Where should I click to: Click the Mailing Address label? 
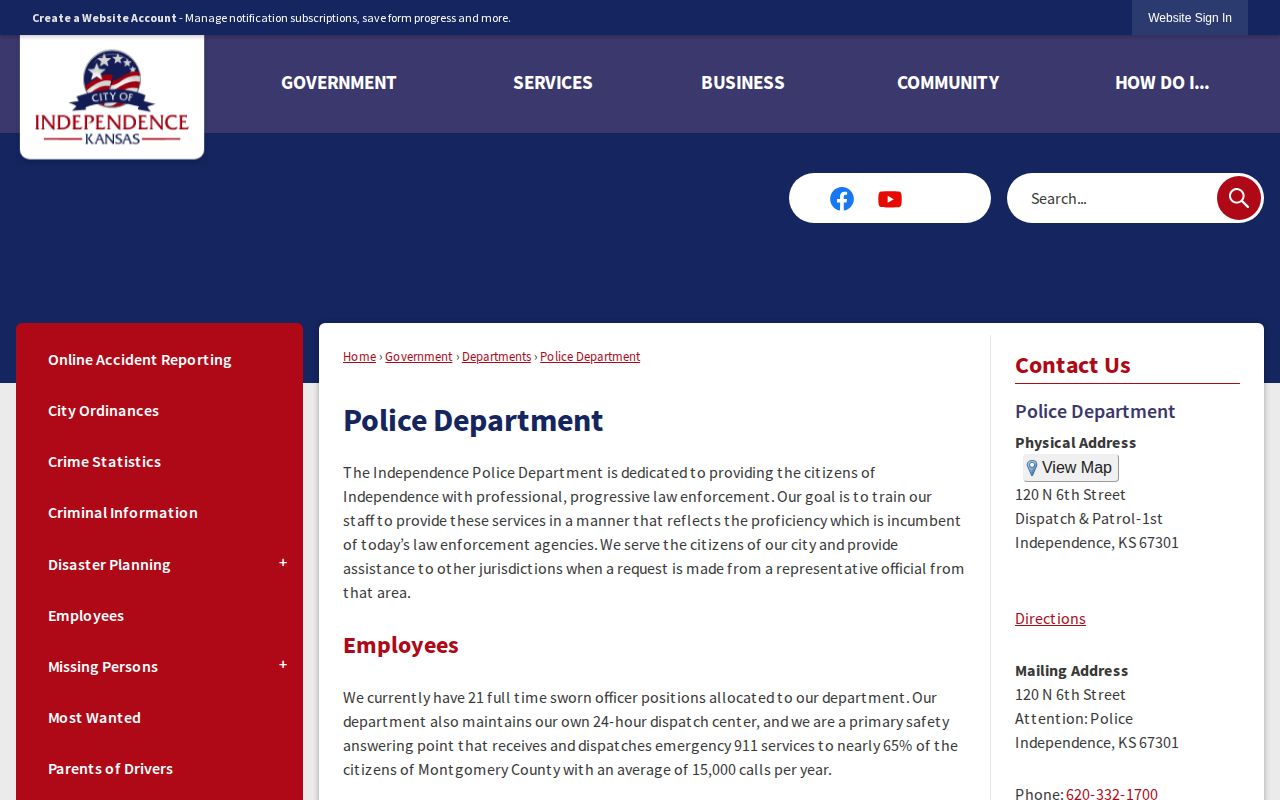point(1071,671)
